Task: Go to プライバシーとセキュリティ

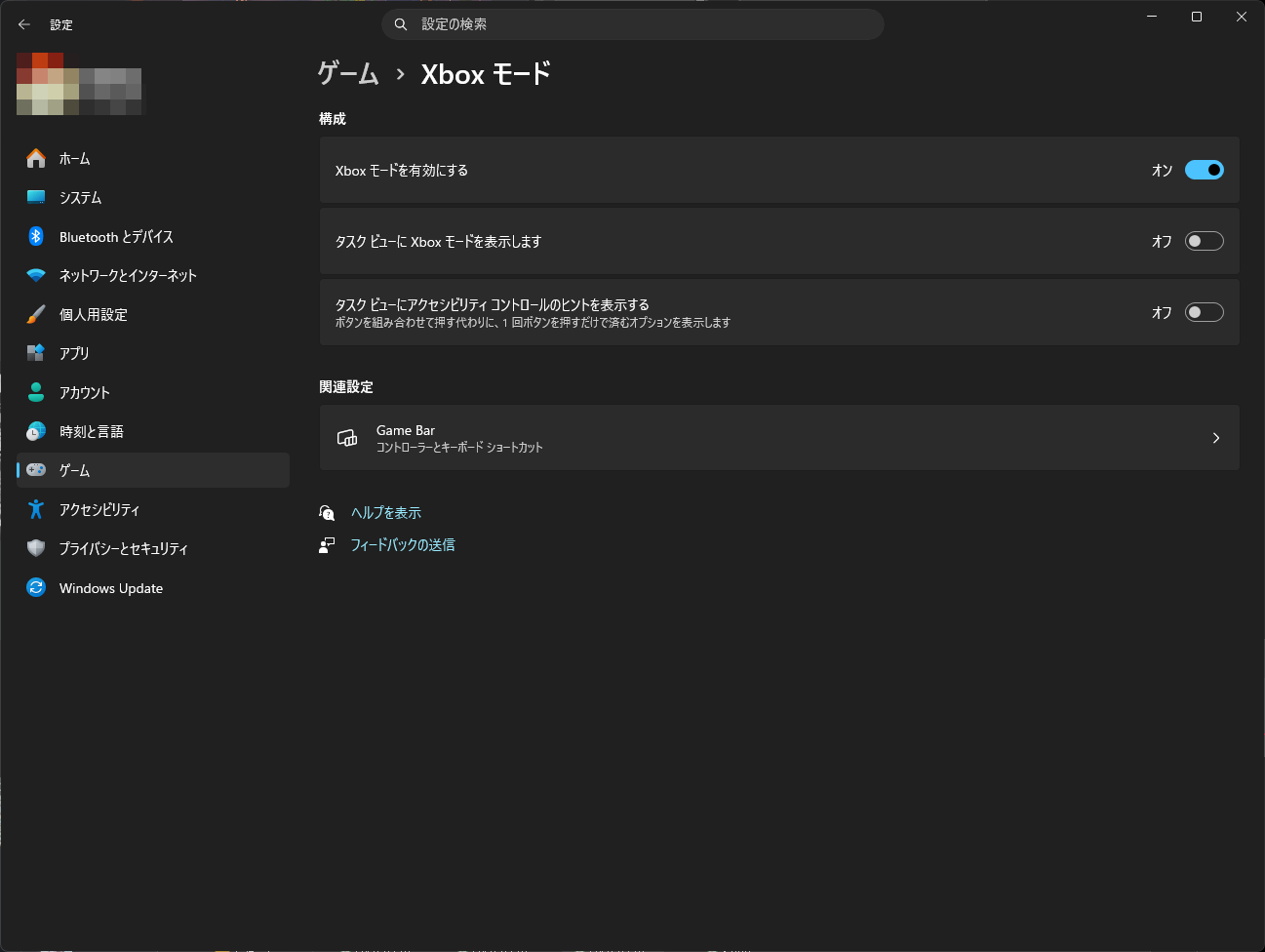Action: point(153,548)
